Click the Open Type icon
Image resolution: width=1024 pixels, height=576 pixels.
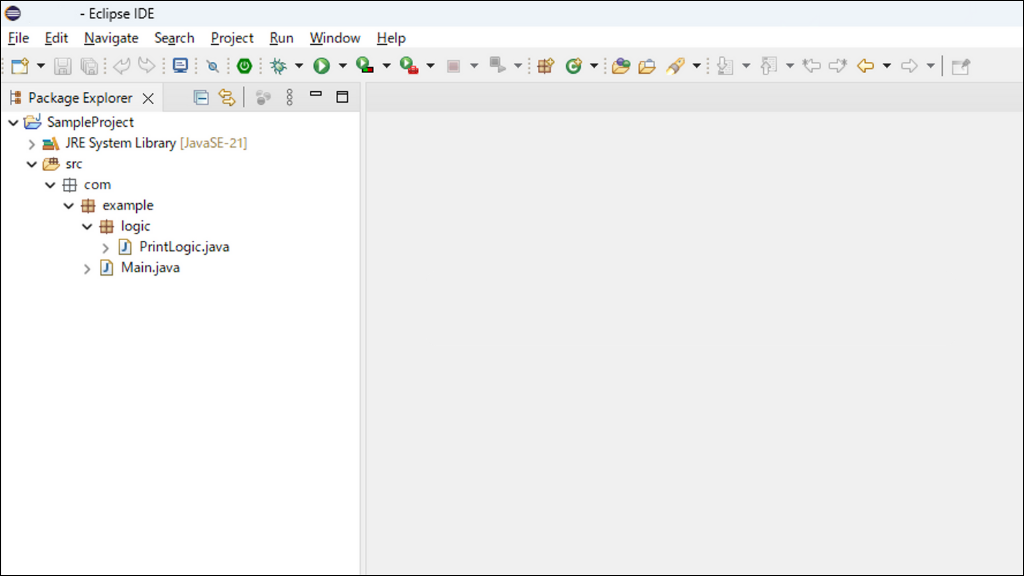pos(621,66)
